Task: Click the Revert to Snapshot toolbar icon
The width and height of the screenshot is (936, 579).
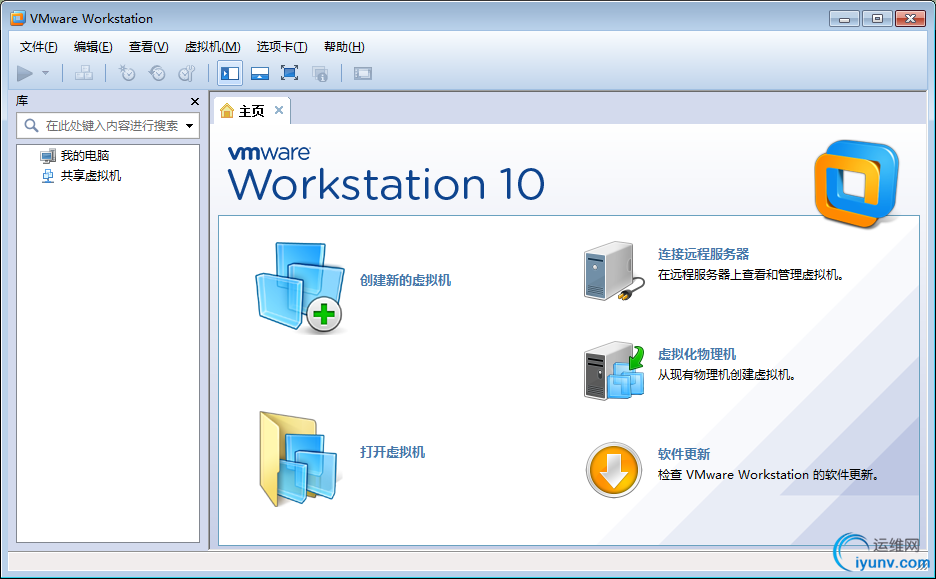Action: coord(157,73)
